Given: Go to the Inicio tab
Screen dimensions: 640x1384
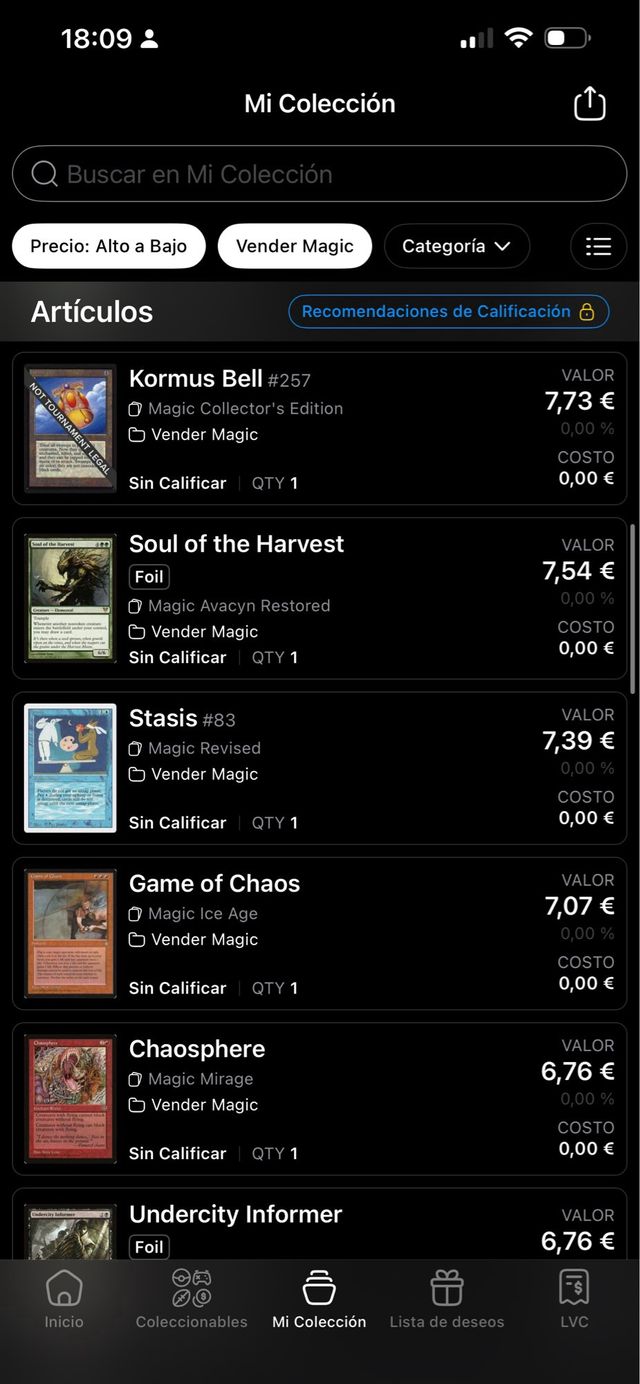Looking at the screenshot, I should tap(64, 1288).
